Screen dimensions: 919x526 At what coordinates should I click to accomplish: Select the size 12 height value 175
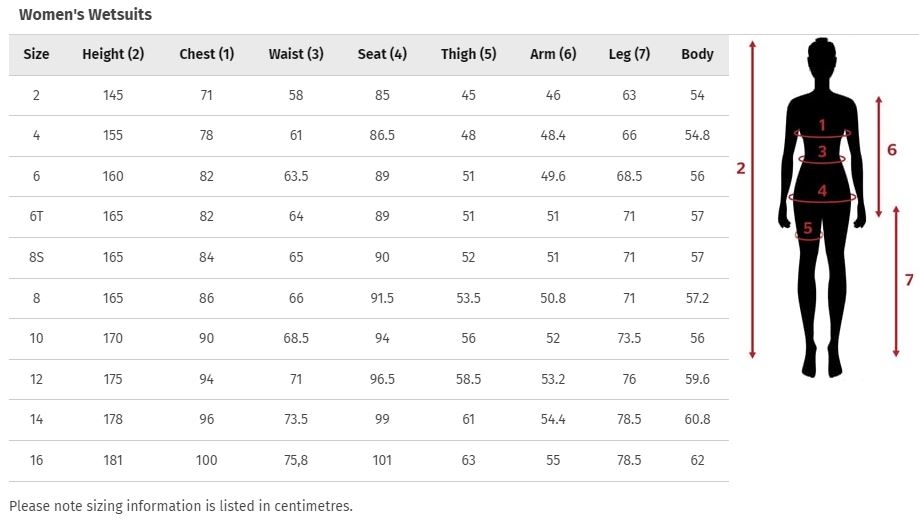(113, 379)
